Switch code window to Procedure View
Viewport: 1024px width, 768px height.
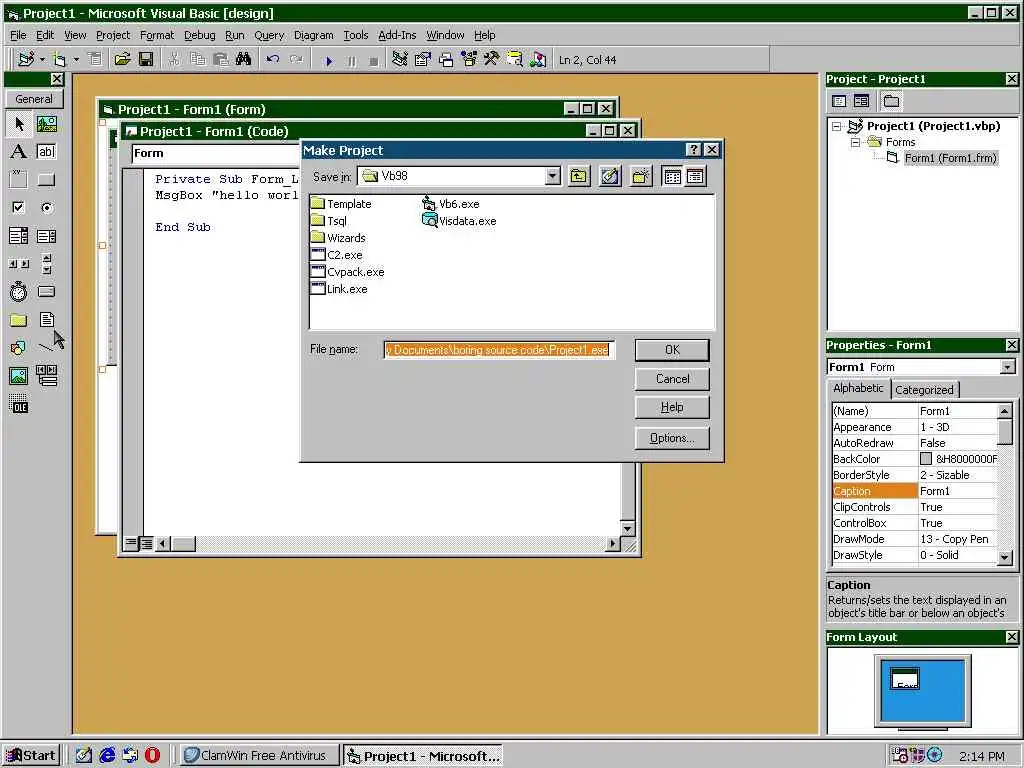click(131, 543)
